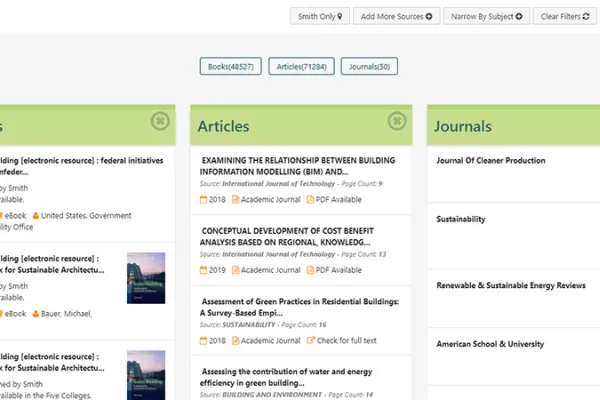Screen dimensions: 600x400
Task: Click PDF Available icon for 2019 article
Action: pyautogui.click(x=310, y=270)
